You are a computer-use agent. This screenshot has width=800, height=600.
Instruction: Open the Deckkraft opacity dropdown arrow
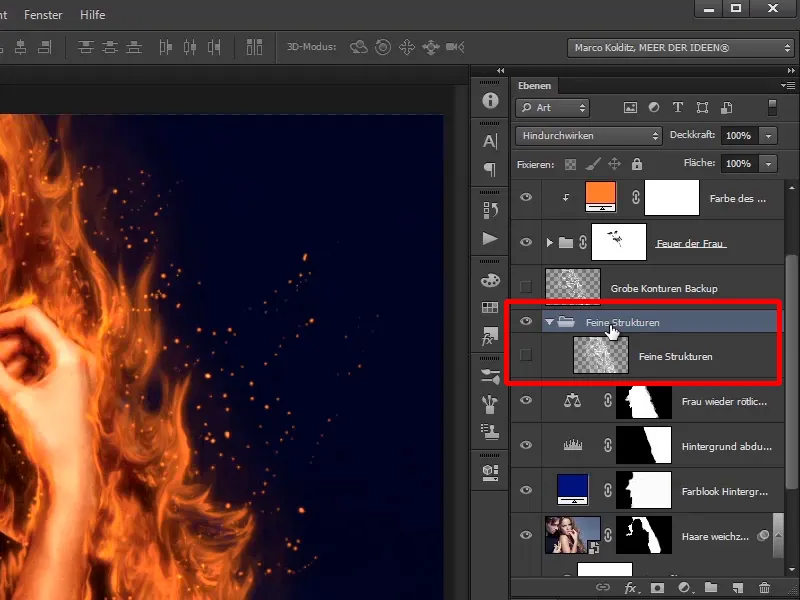pos(768,136)
